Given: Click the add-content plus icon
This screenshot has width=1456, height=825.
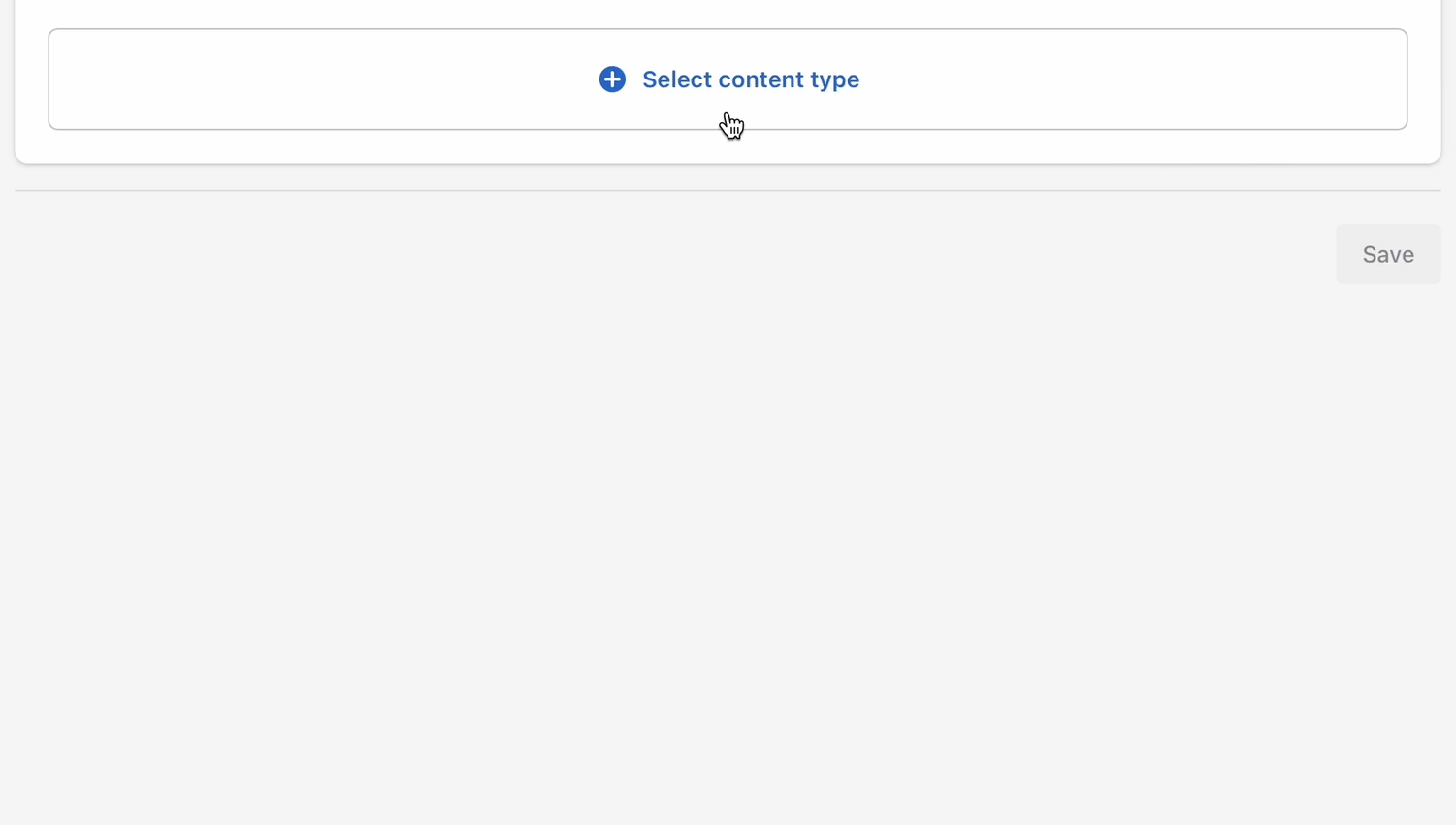Looking at the screenshot, I should pyautogui.click(x=612, y=79).
